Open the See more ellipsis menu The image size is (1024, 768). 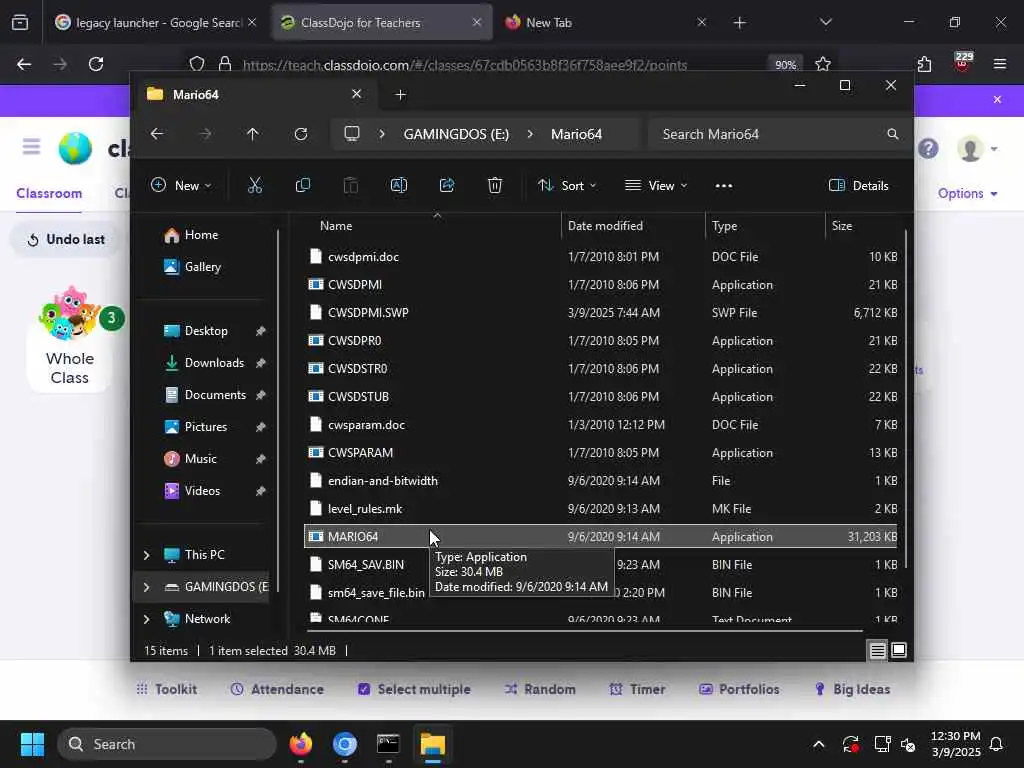(724, 186)
